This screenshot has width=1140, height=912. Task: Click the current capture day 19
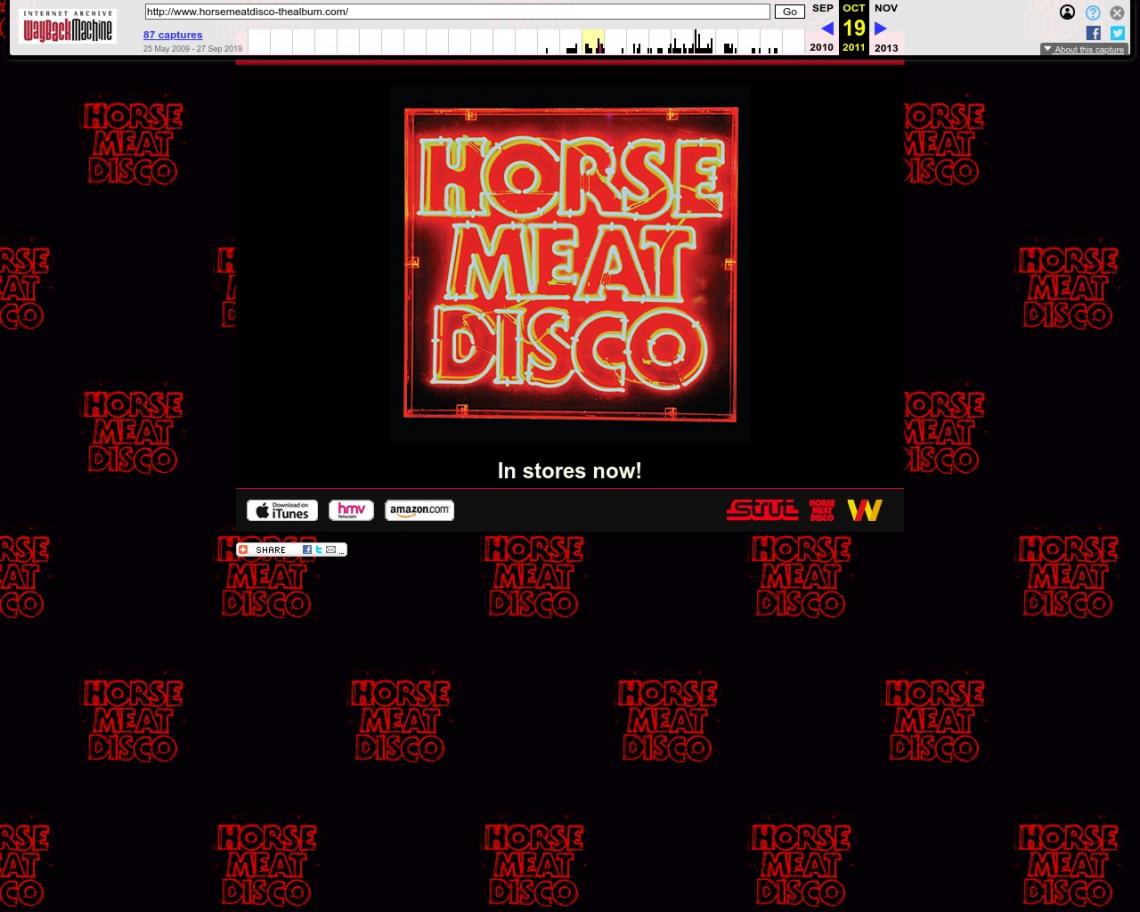[x=854, y=28]
